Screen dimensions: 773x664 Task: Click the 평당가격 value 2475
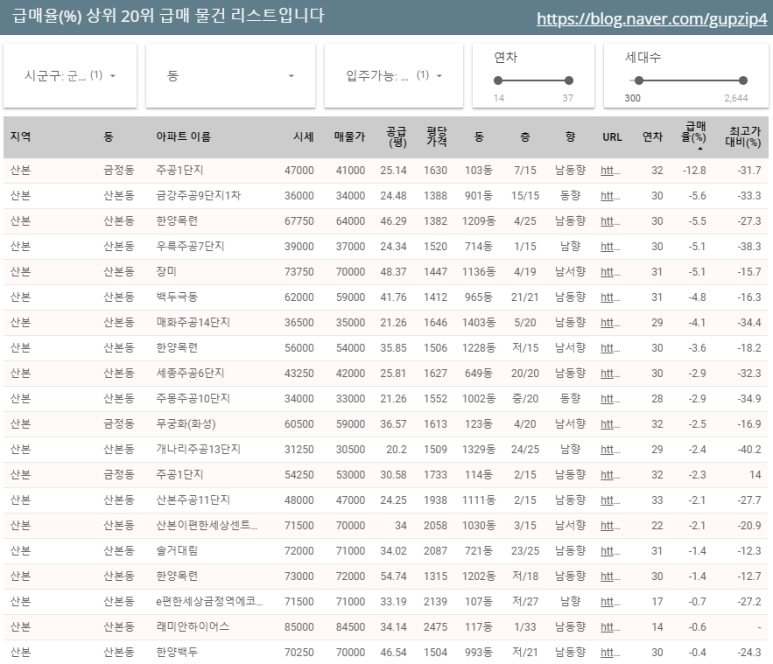pos(435,627)
